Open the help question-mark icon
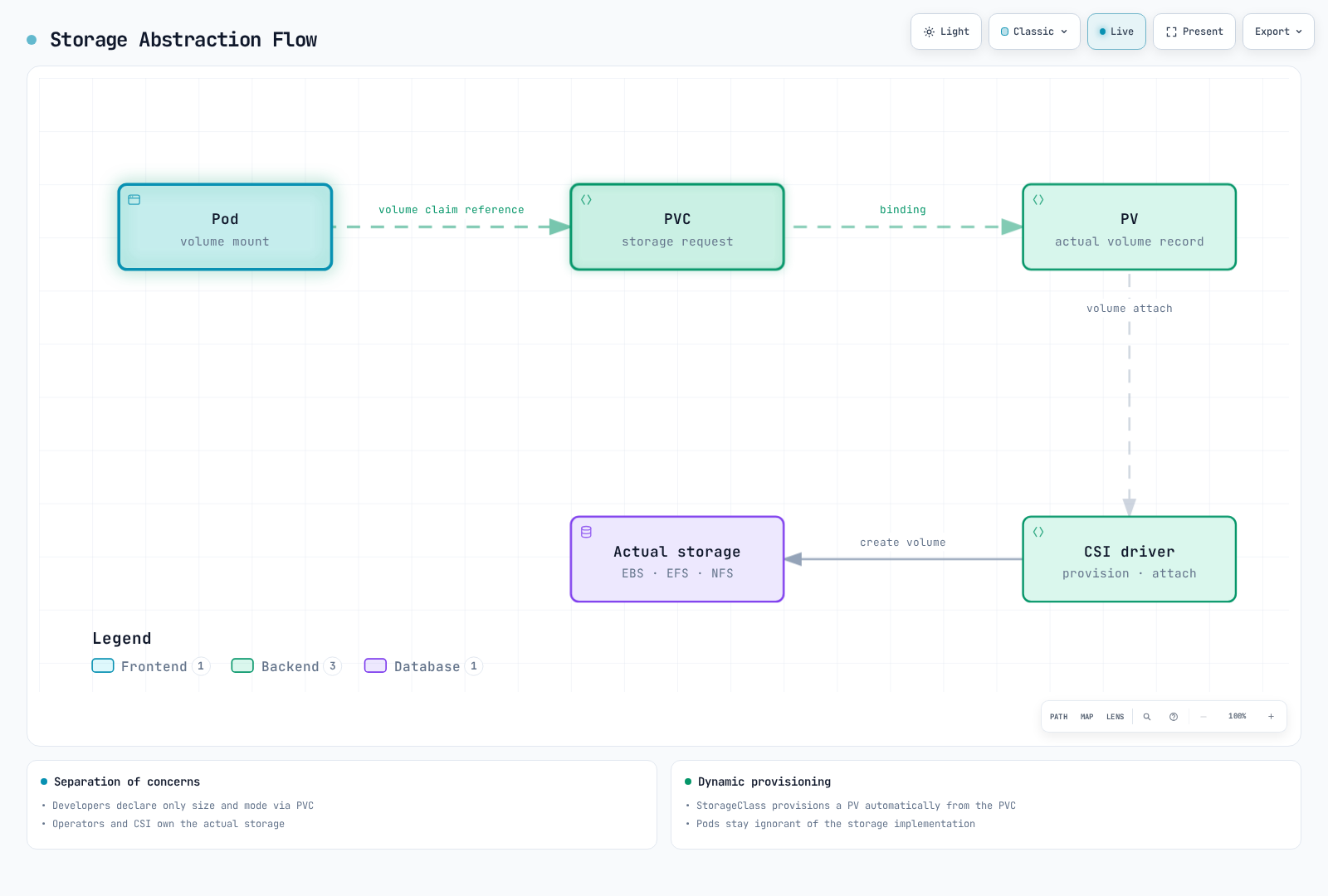 [1174, 717]
